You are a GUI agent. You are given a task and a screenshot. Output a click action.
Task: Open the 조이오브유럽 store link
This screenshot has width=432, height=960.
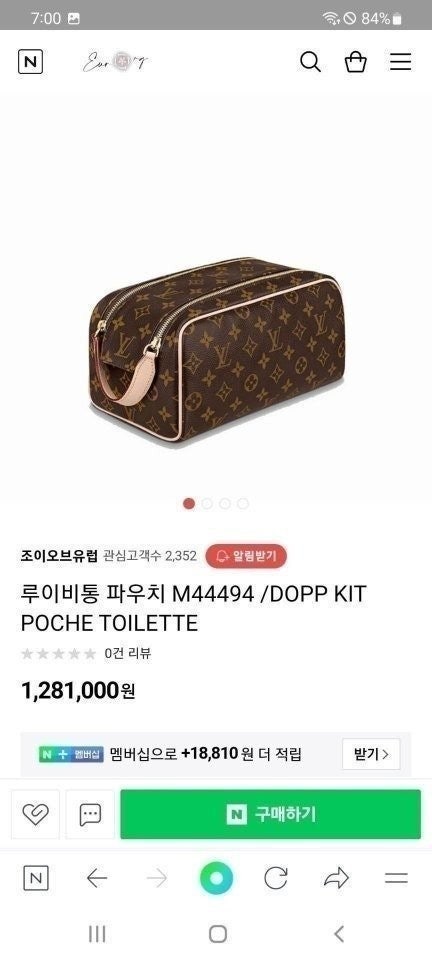[x=59, y=556]
